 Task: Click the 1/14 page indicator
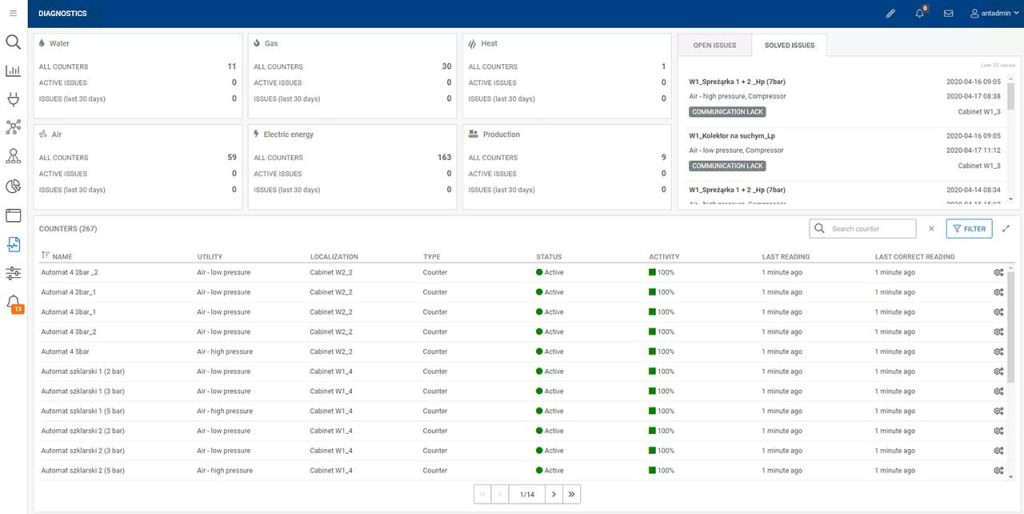click(x=527, y=494)
